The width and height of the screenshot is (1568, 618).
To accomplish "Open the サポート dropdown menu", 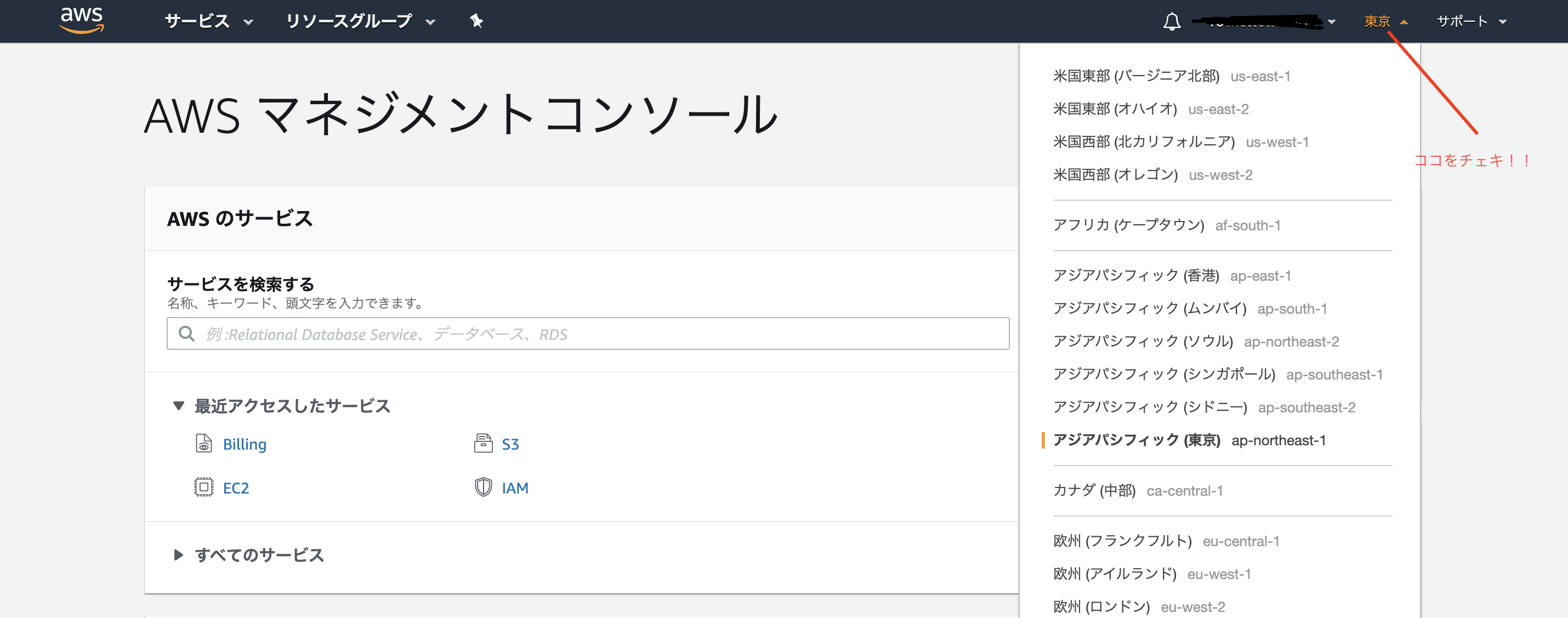I will 1471,22.
